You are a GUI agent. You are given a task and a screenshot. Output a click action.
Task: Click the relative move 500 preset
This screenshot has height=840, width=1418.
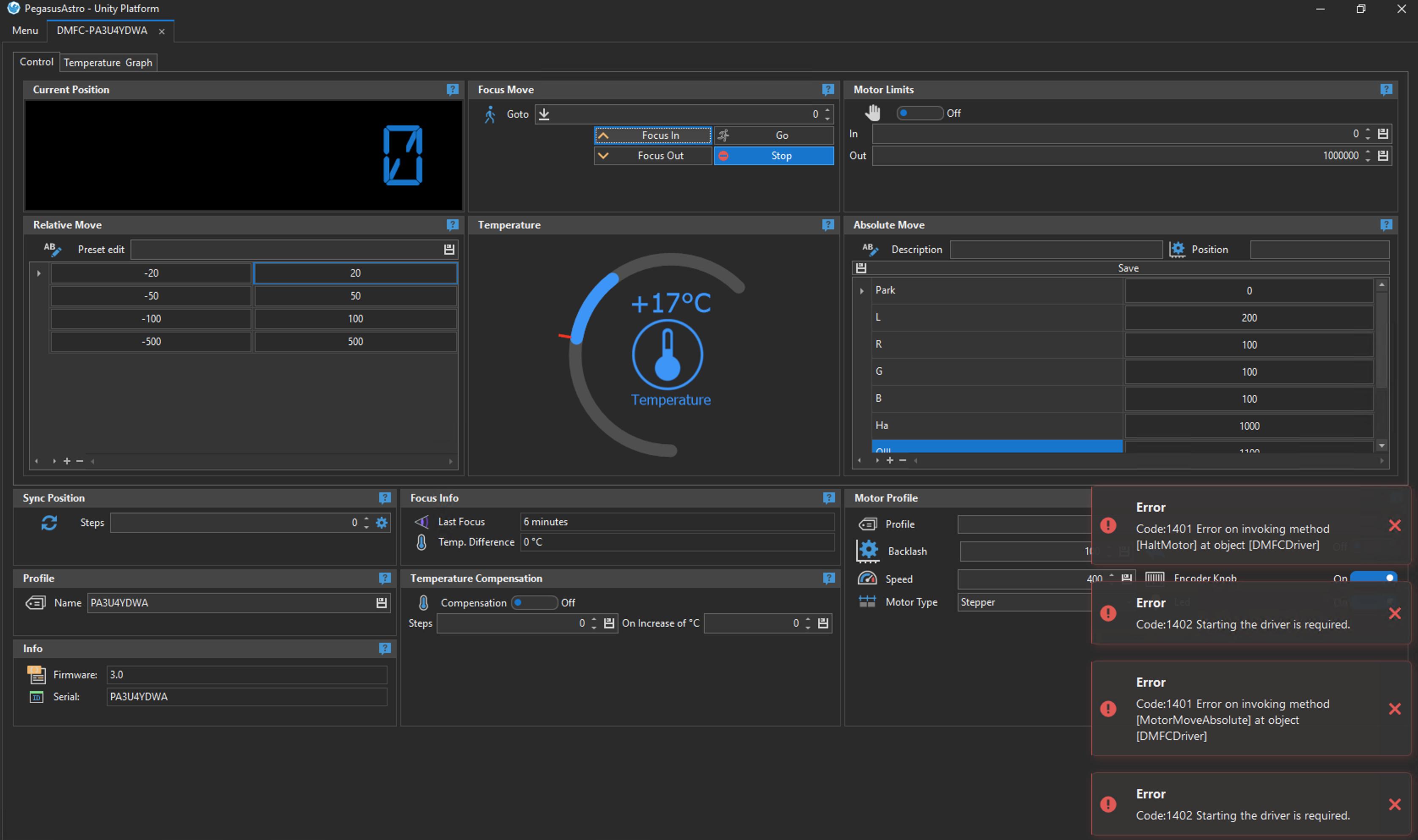[x=355, y=341]
